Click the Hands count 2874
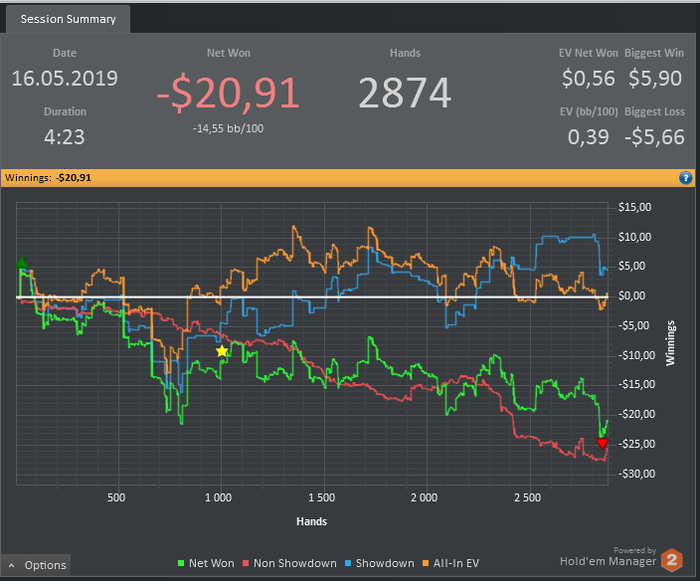This screenshot has height=581, width=700. coord(405,93)
